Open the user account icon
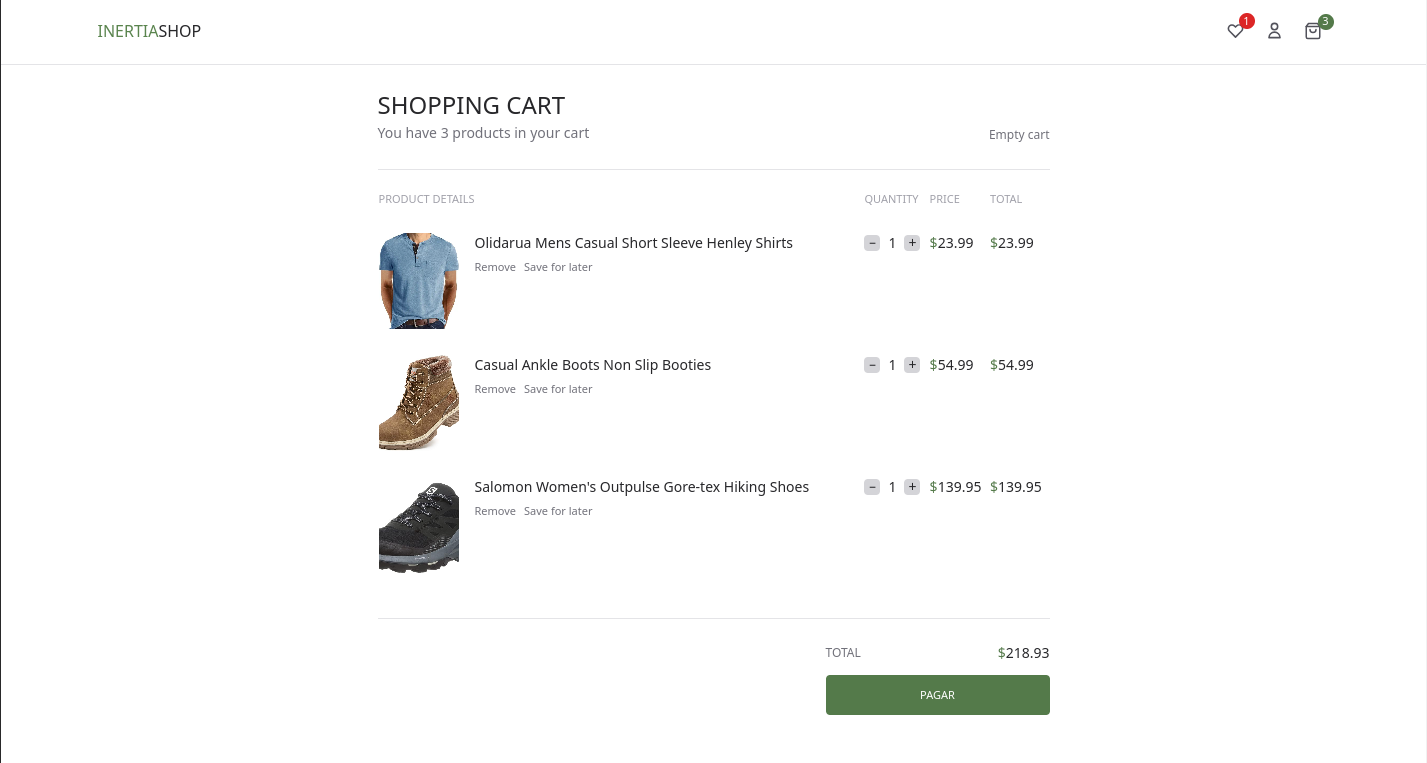1427x763 pixels. pyautogui.click(x=1274, y=31)
